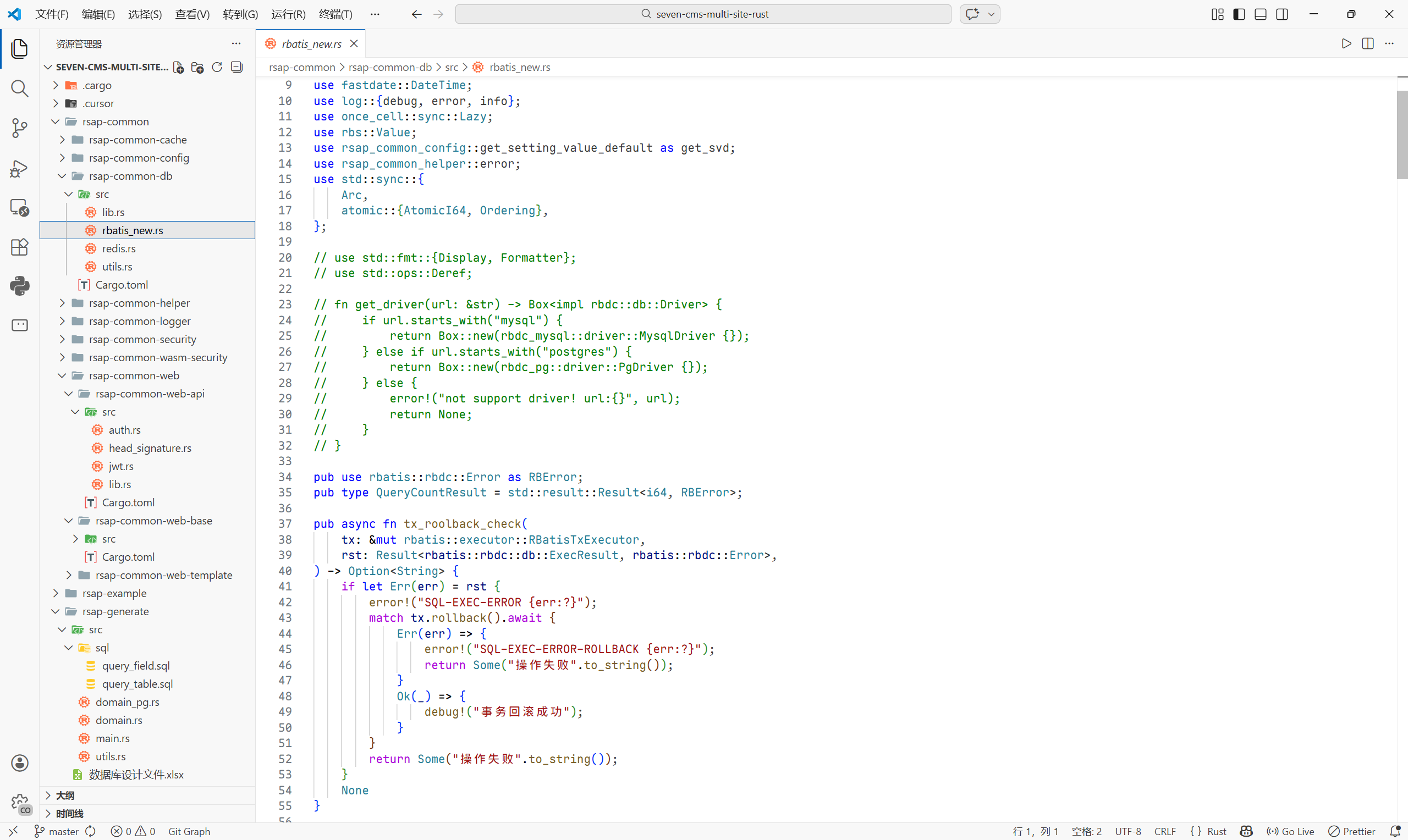Split the editor to the right

click(x=1368, y=43)
